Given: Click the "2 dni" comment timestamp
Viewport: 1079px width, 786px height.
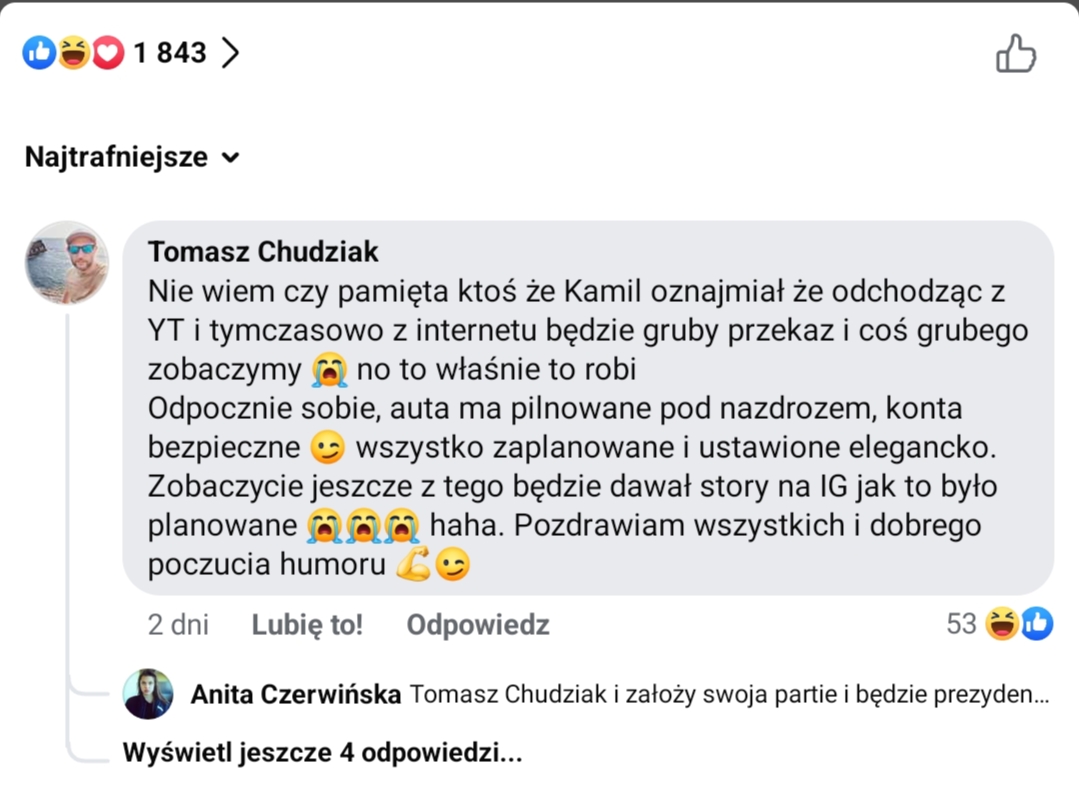Looking at the screenshot, I should tap(178, 625).
